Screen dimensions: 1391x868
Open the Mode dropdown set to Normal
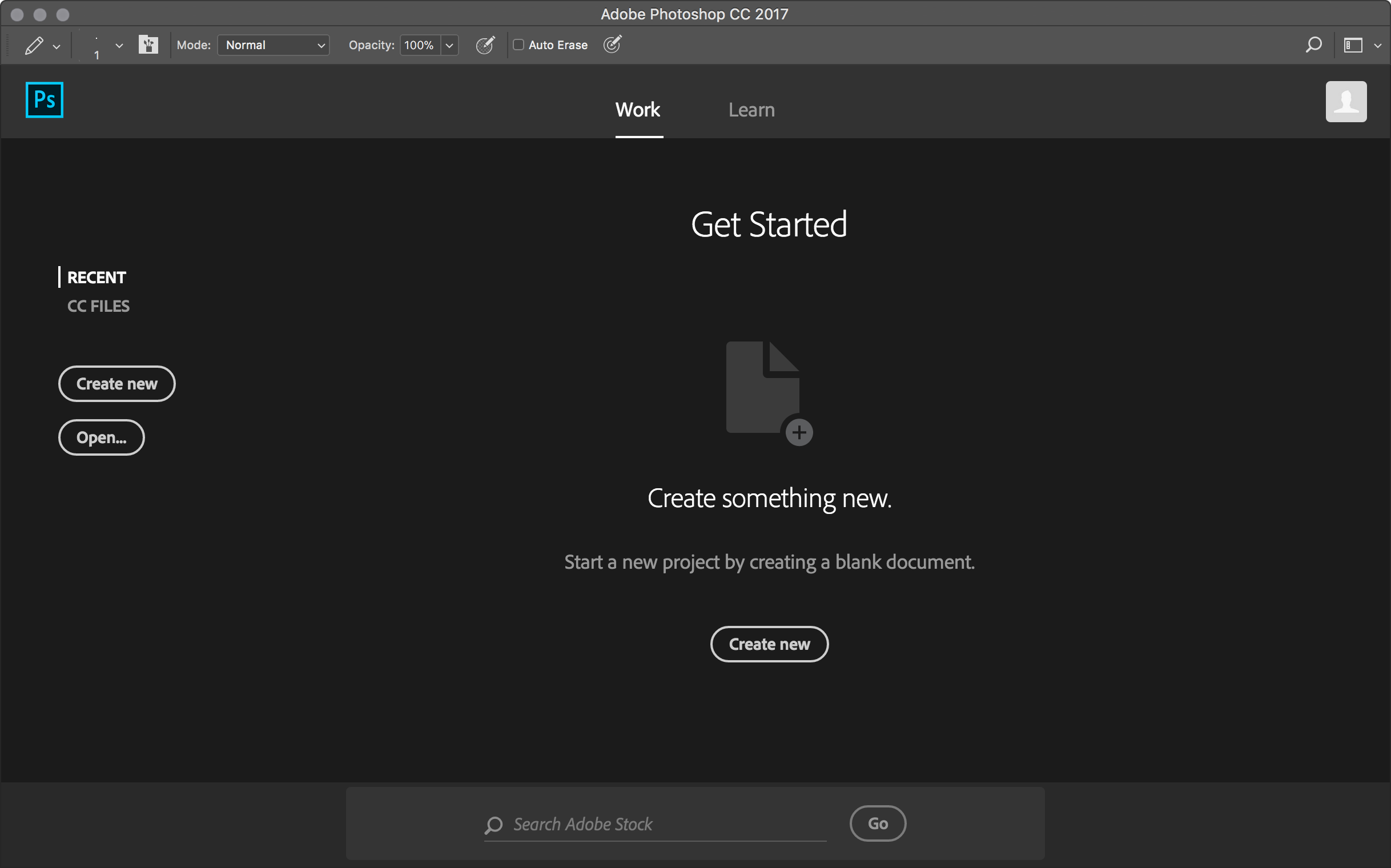click(x=274, y=45)
